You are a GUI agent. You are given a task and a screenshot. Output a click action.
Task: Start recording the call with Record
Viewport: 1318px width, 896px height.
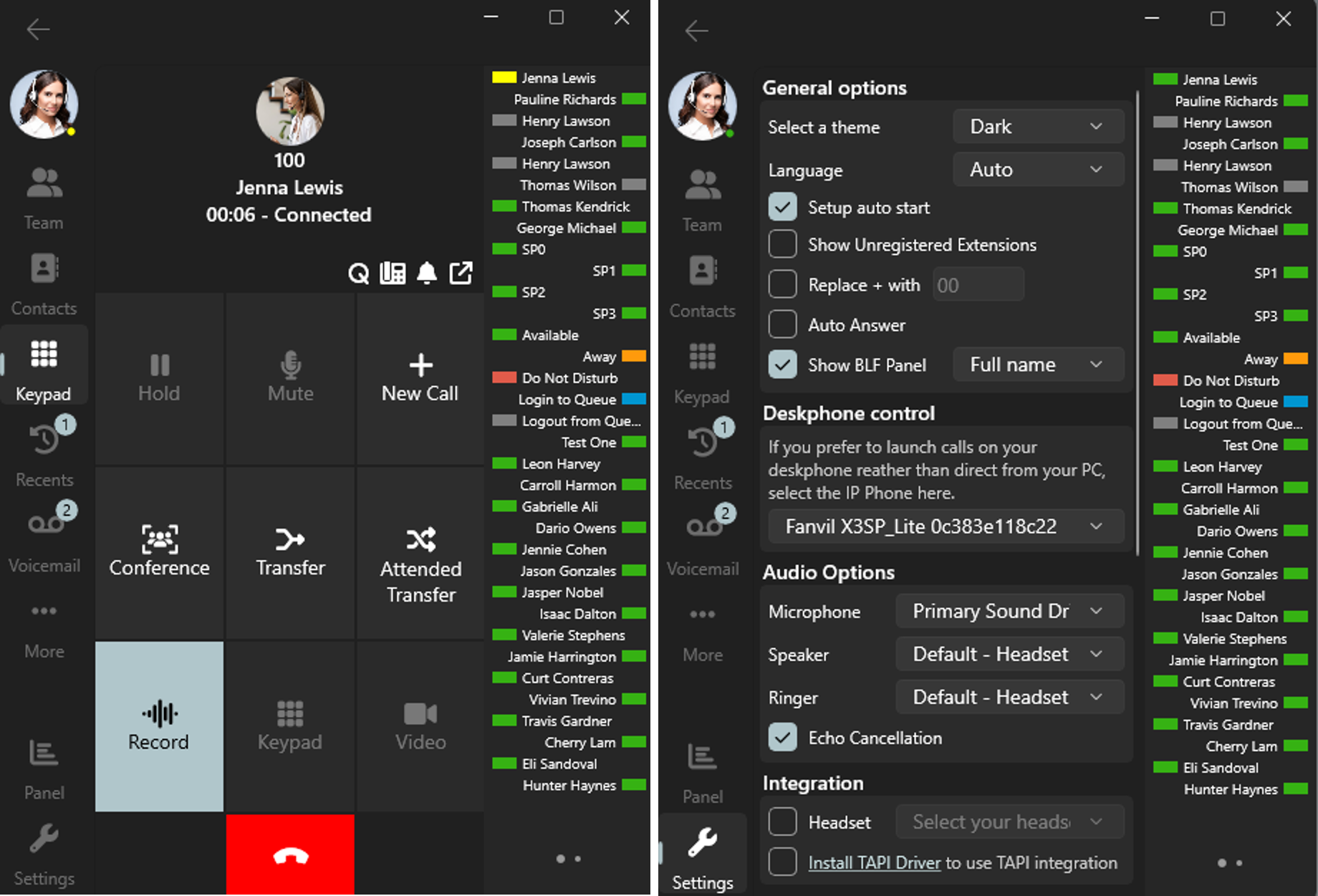coord(159,726)
